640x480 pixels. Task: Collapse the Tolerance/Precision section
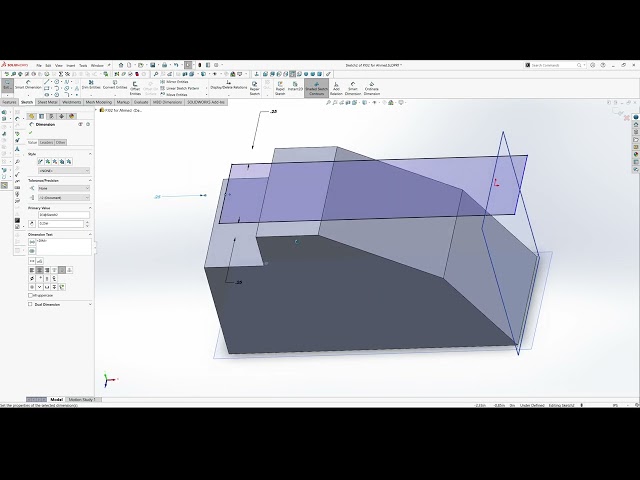tap(90, 180)
